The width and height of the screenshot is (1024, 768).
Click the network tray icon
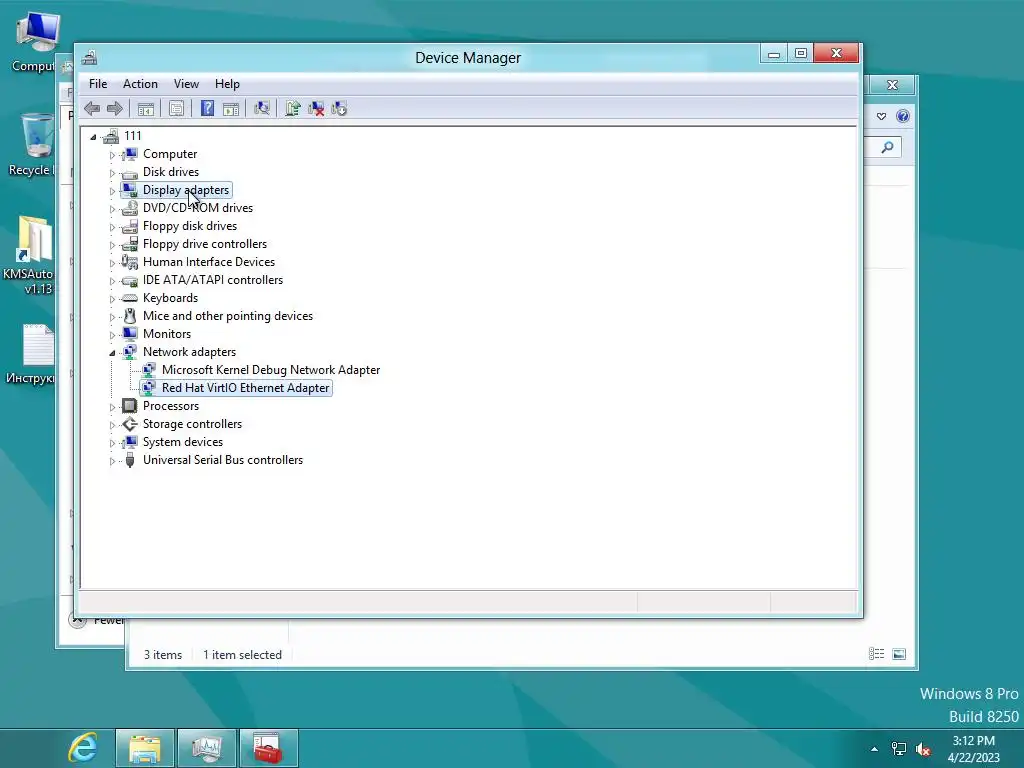coord(899,749)
